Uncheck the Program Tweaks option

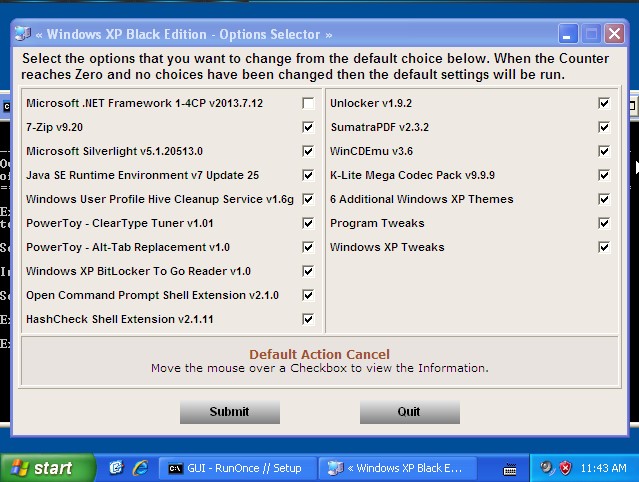tap(604, 223)
